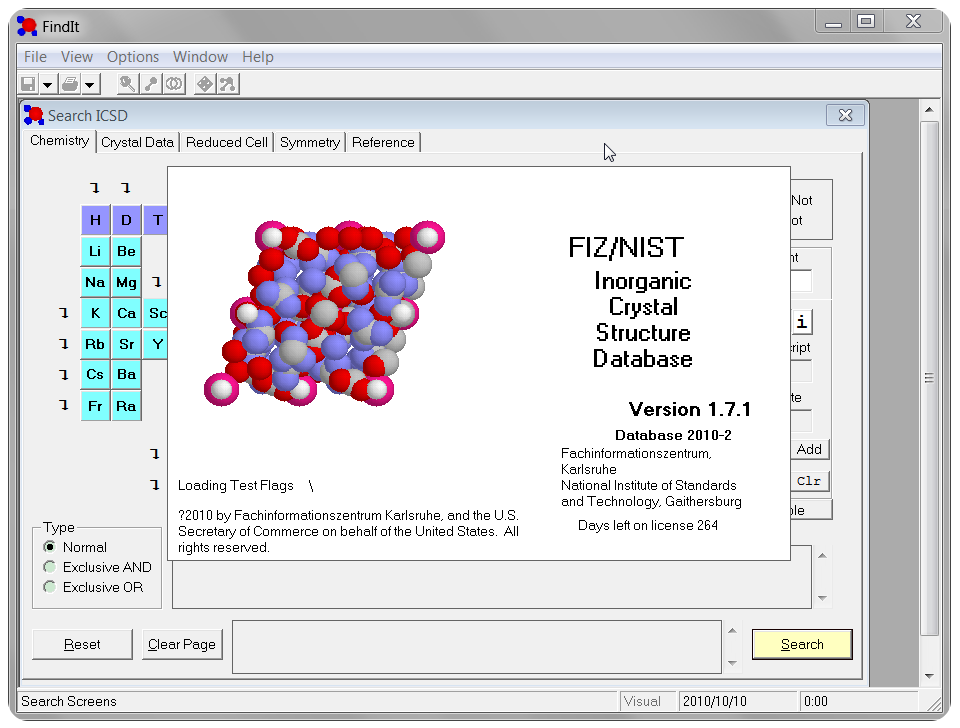Click the row selector mark left of K
960x728 pixels.
click(64, 313)
